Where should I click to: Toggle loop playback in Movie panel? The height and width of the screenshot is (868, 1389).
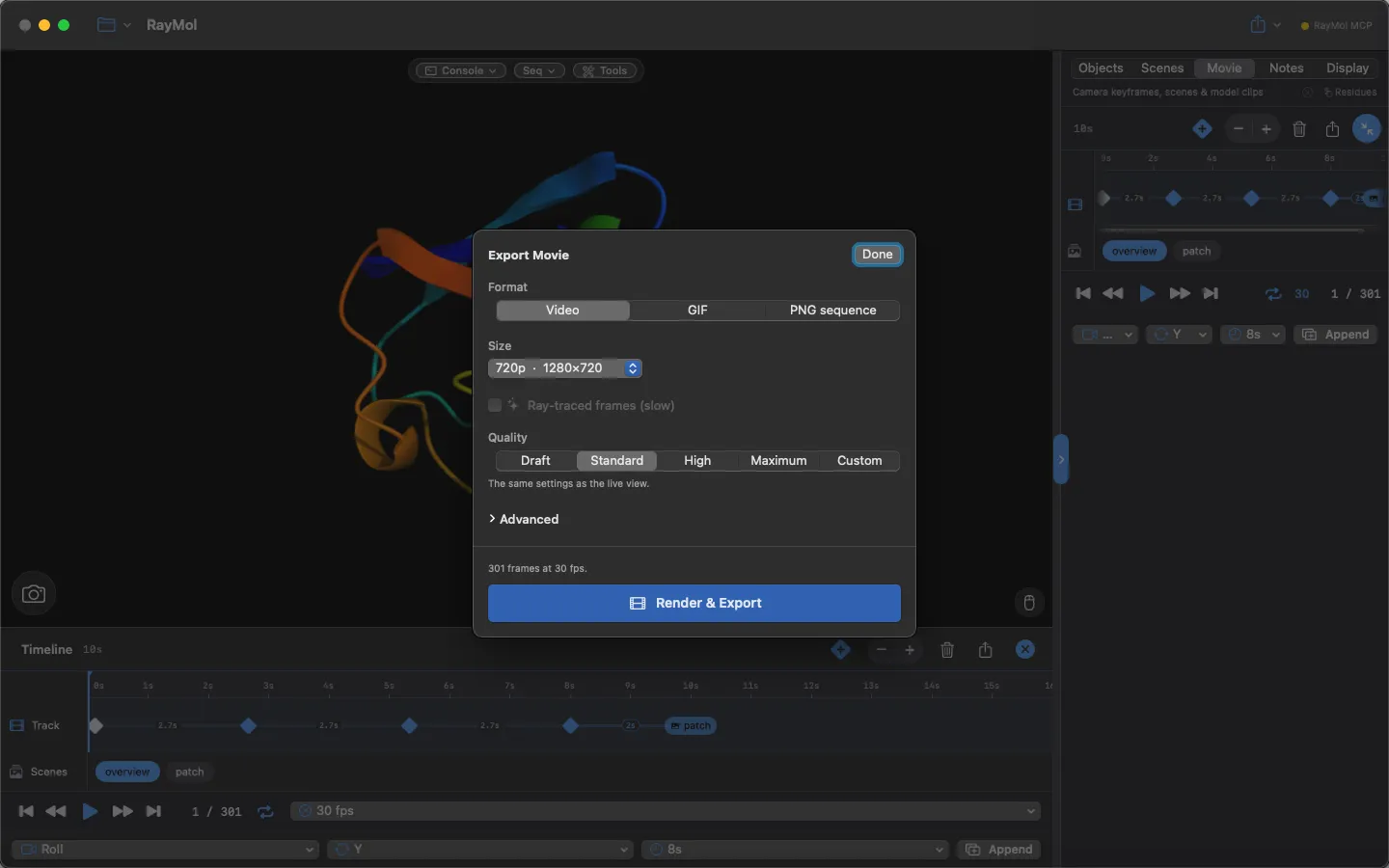click(x=1273, y=294)
